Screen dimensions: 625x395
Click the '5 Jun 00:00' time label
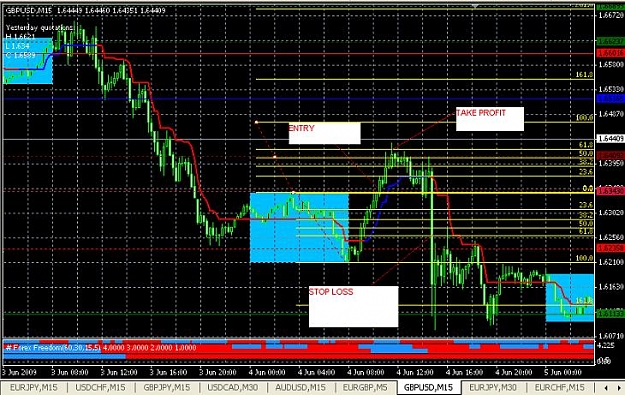(x=563, y=373)
